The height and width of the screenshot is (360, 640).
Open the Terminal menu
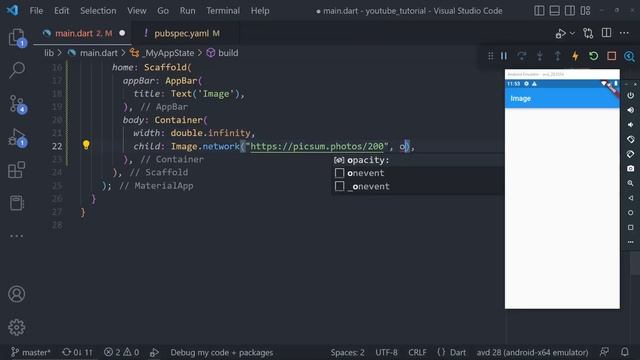coord(223,11)
